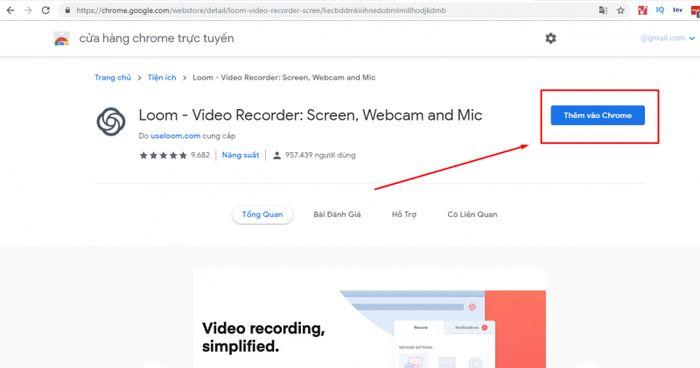Open the Năng suất category link
Screen dimensions: 700x368
pos(240,155)
